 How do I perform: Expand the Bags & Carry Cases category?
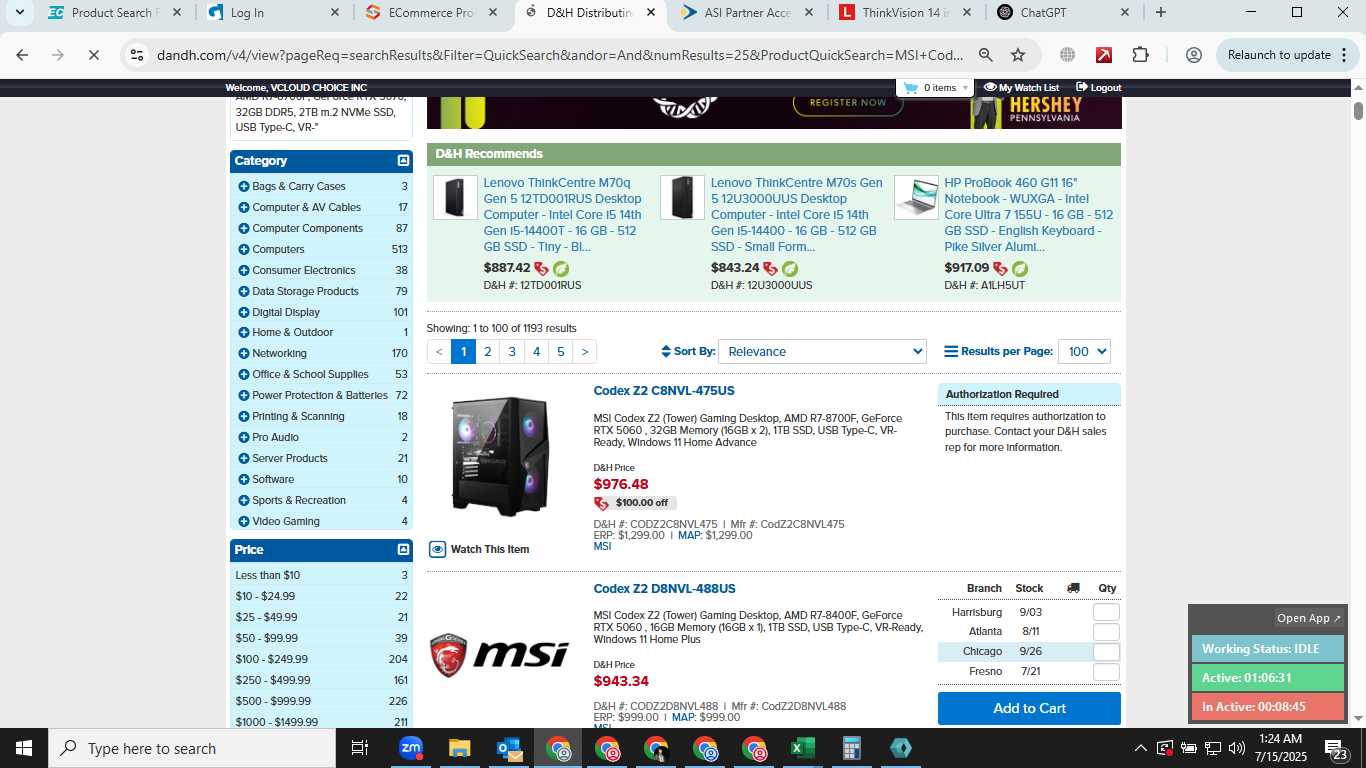coord(244,186)
